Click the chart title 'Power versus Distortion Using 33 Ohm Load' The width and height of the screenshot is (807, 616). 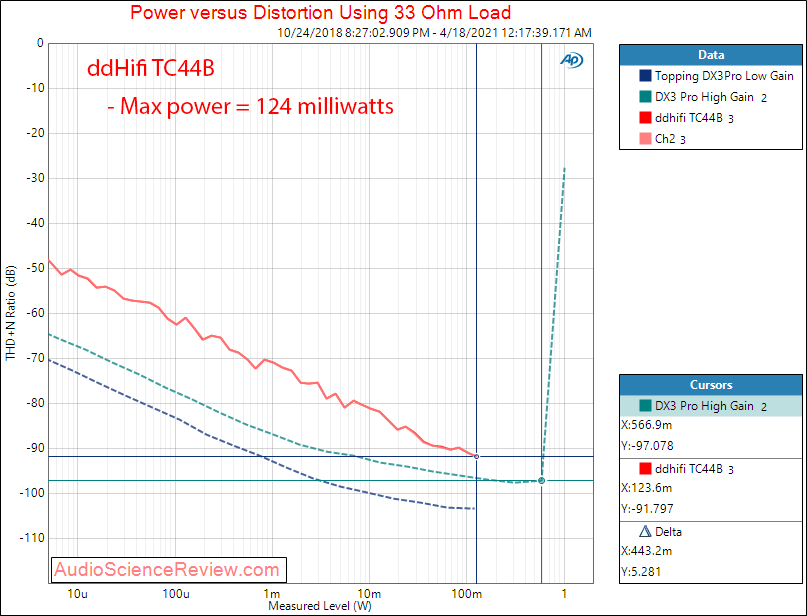(321, 12)
